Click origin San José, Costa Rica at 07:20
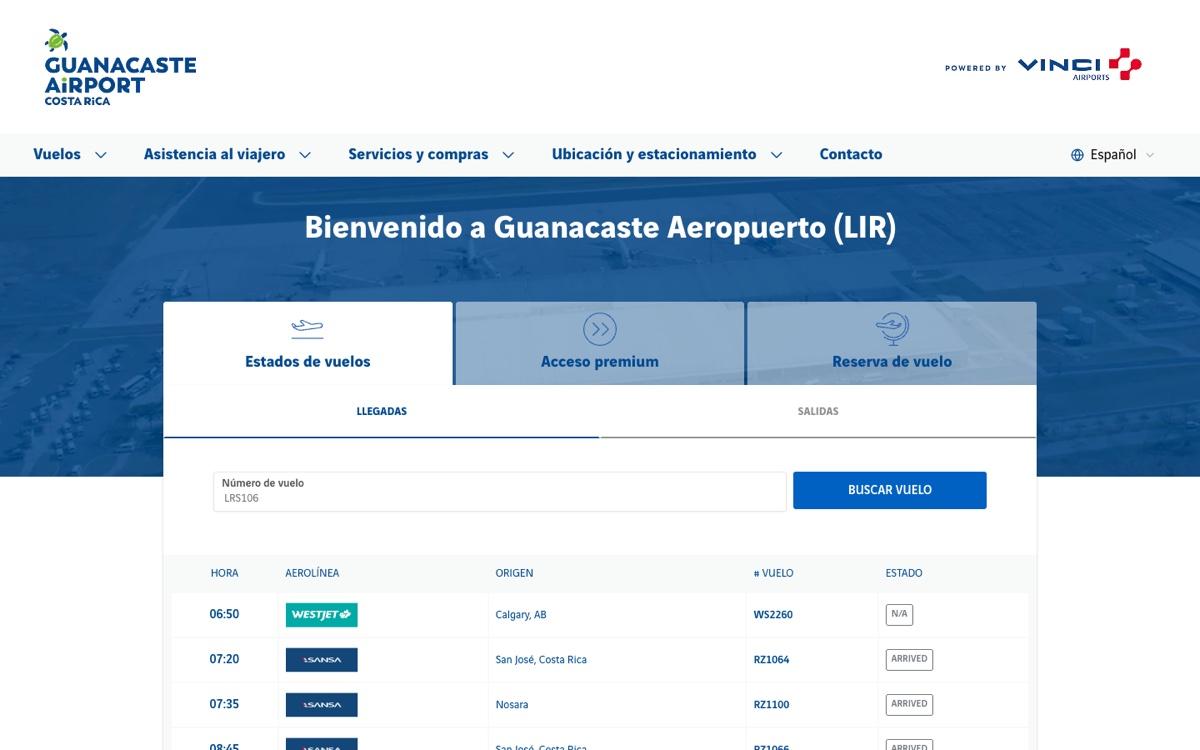 click(541, 660)
